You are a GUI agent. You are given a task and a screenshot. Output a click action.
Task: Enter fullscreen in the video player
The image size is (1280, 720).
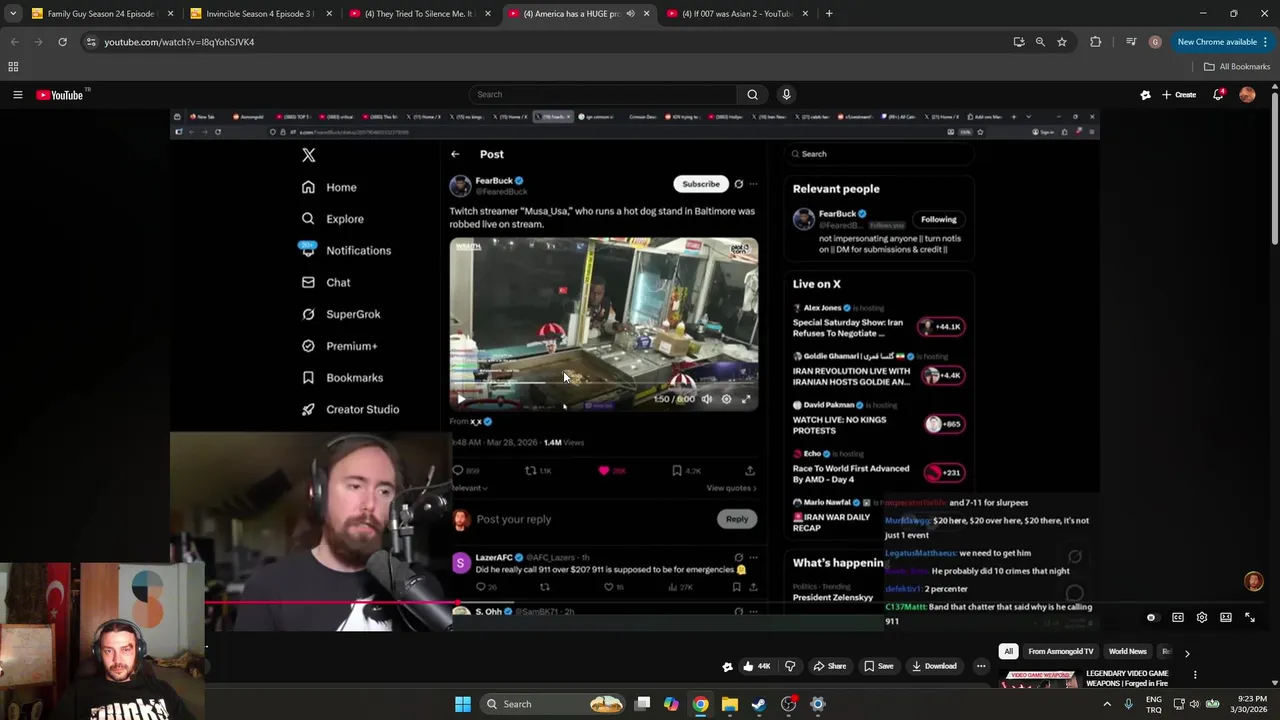click(x=1250, y=618)
